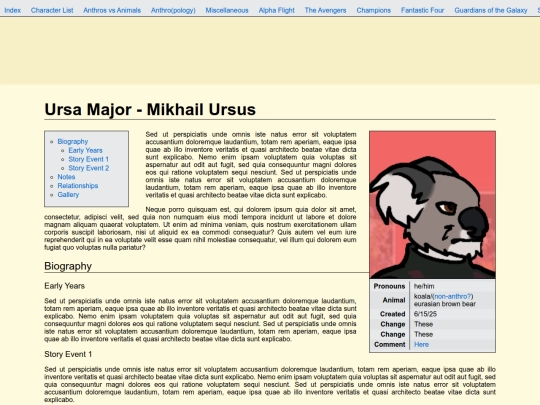Click the he/him pronouns value
Image resolution: width=540 pixels, height=405 pixels.
tap(424, 286)
